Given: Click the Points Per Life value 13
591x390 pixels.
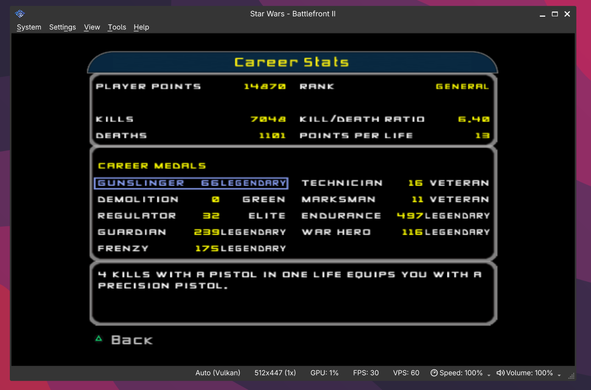Looking at the screenshot, I should click(x=482, y=136).
